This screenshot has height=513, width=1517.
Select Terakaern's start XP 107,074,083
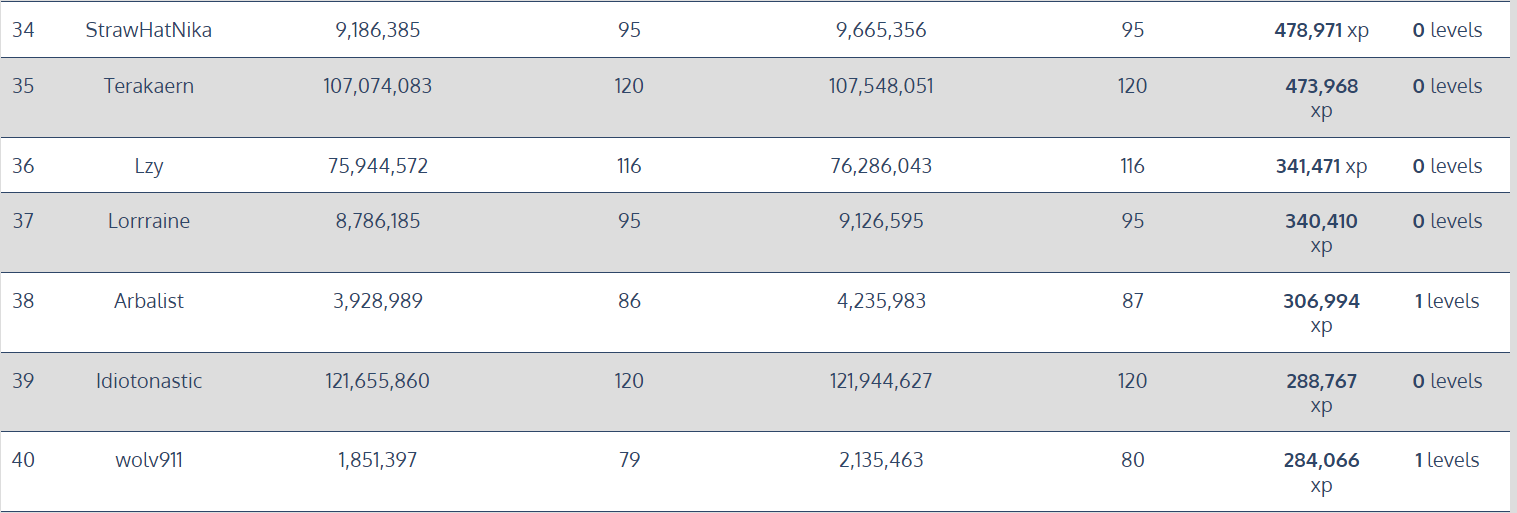[x=378, y=86]
